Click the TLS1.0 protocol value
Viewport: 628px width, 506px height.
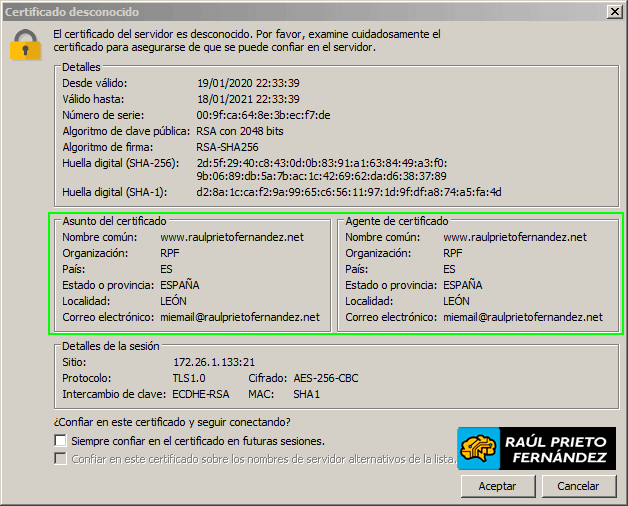(188, 379)
